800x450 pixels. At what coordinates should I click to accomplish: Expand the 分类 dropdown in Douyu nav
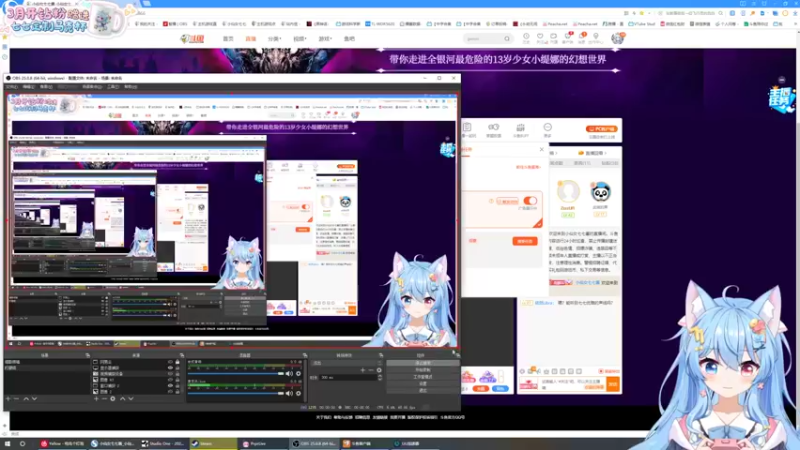click(x=274, y=39)
